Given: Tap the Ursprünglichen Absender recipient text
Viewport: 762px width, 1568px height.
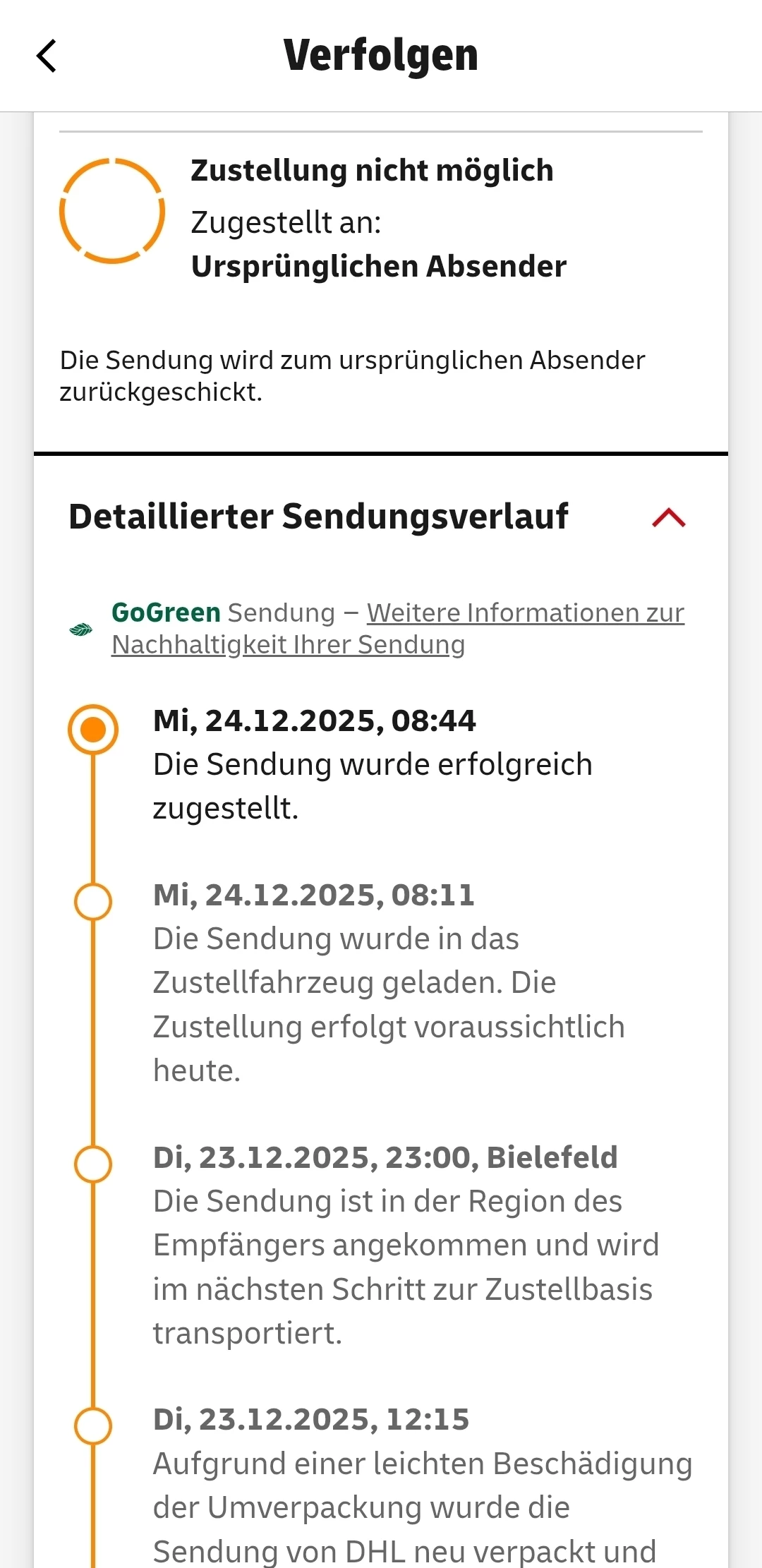Looking at the screenshot, I should [x=379, y=267].
